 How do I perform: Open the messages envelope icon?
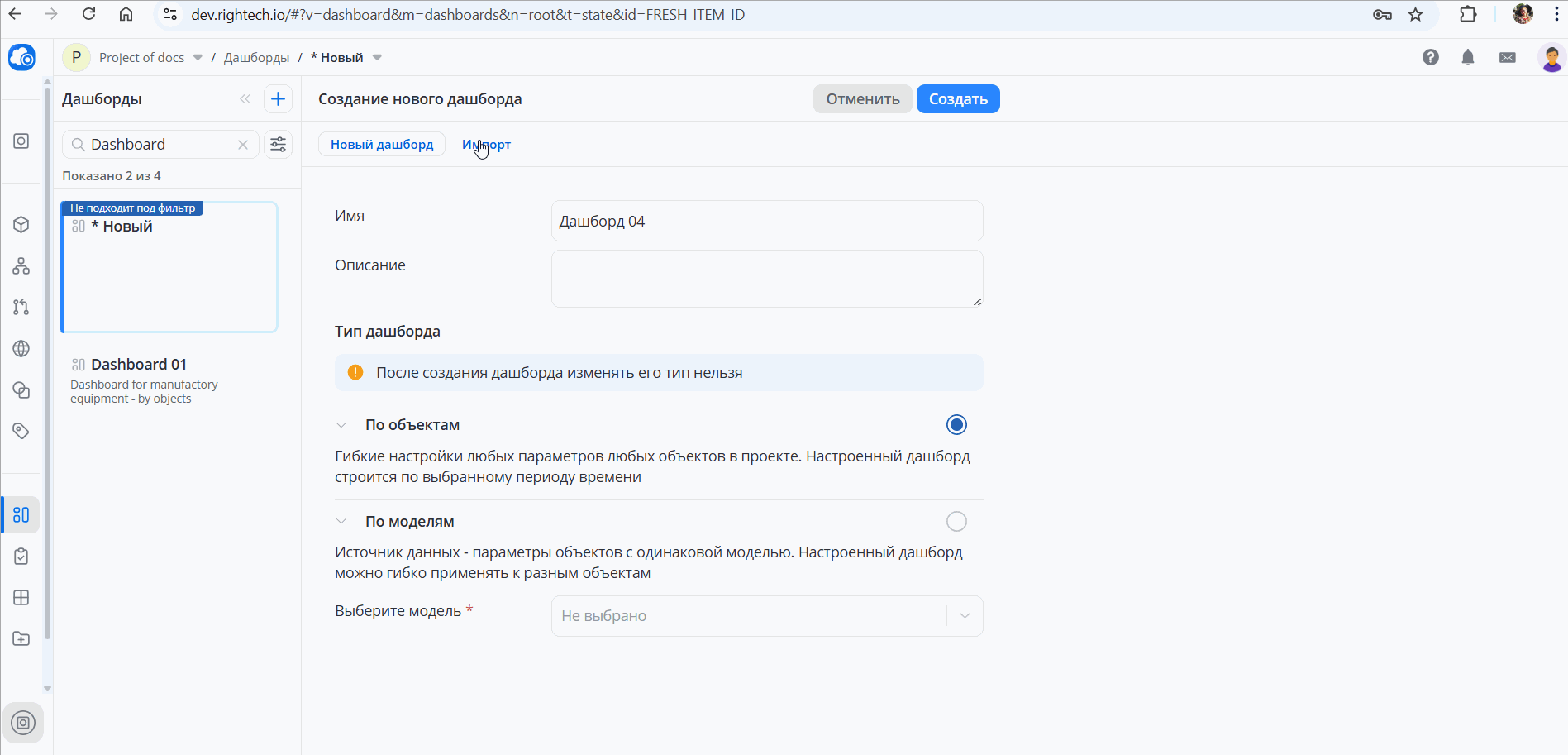click(1507, 57)
